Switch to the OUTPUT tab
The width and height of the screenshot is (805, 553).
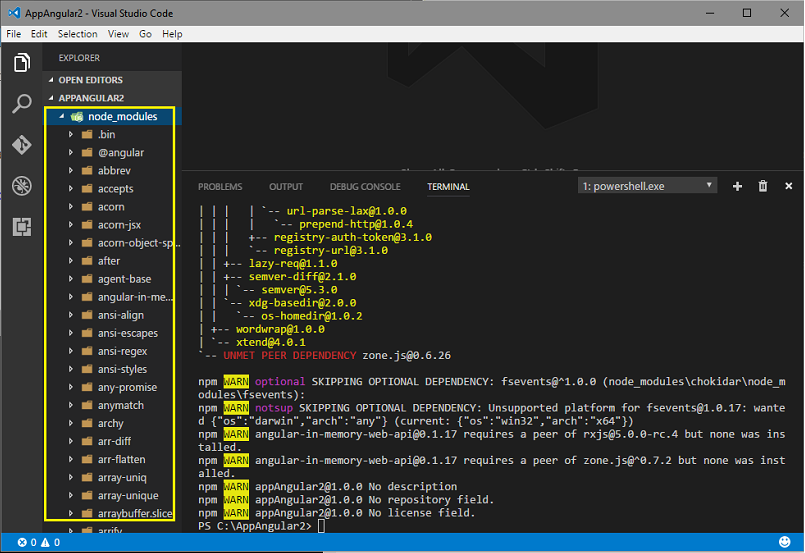[x=286, y=187]
